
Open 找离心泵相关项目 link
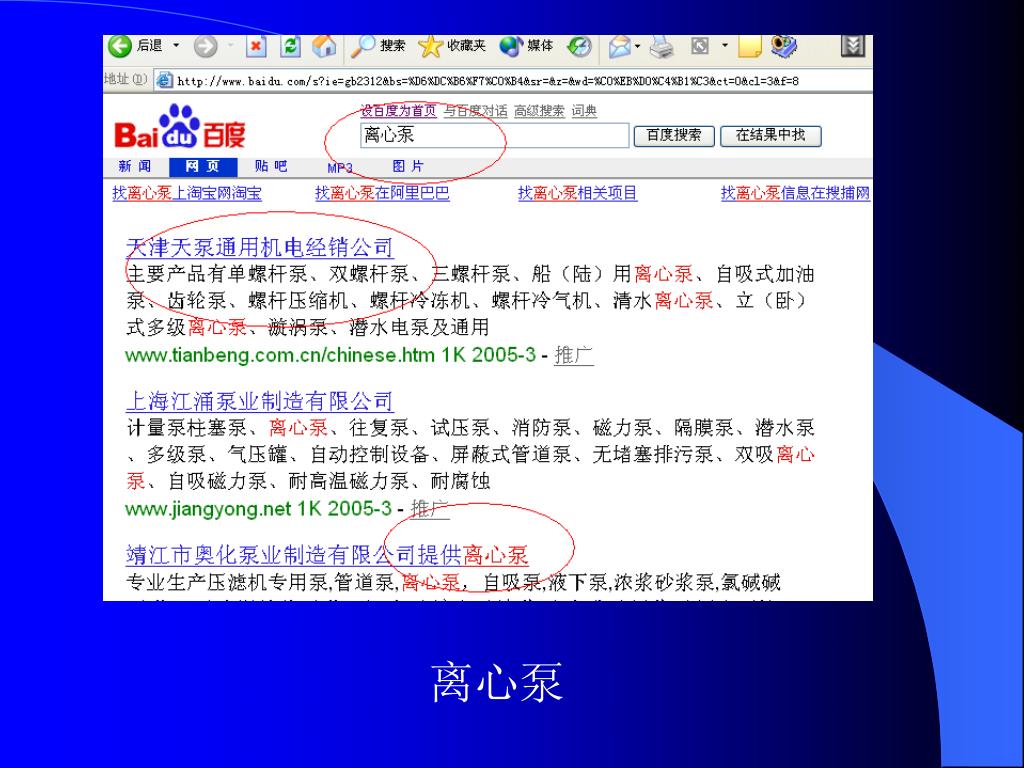click(577, 193)
